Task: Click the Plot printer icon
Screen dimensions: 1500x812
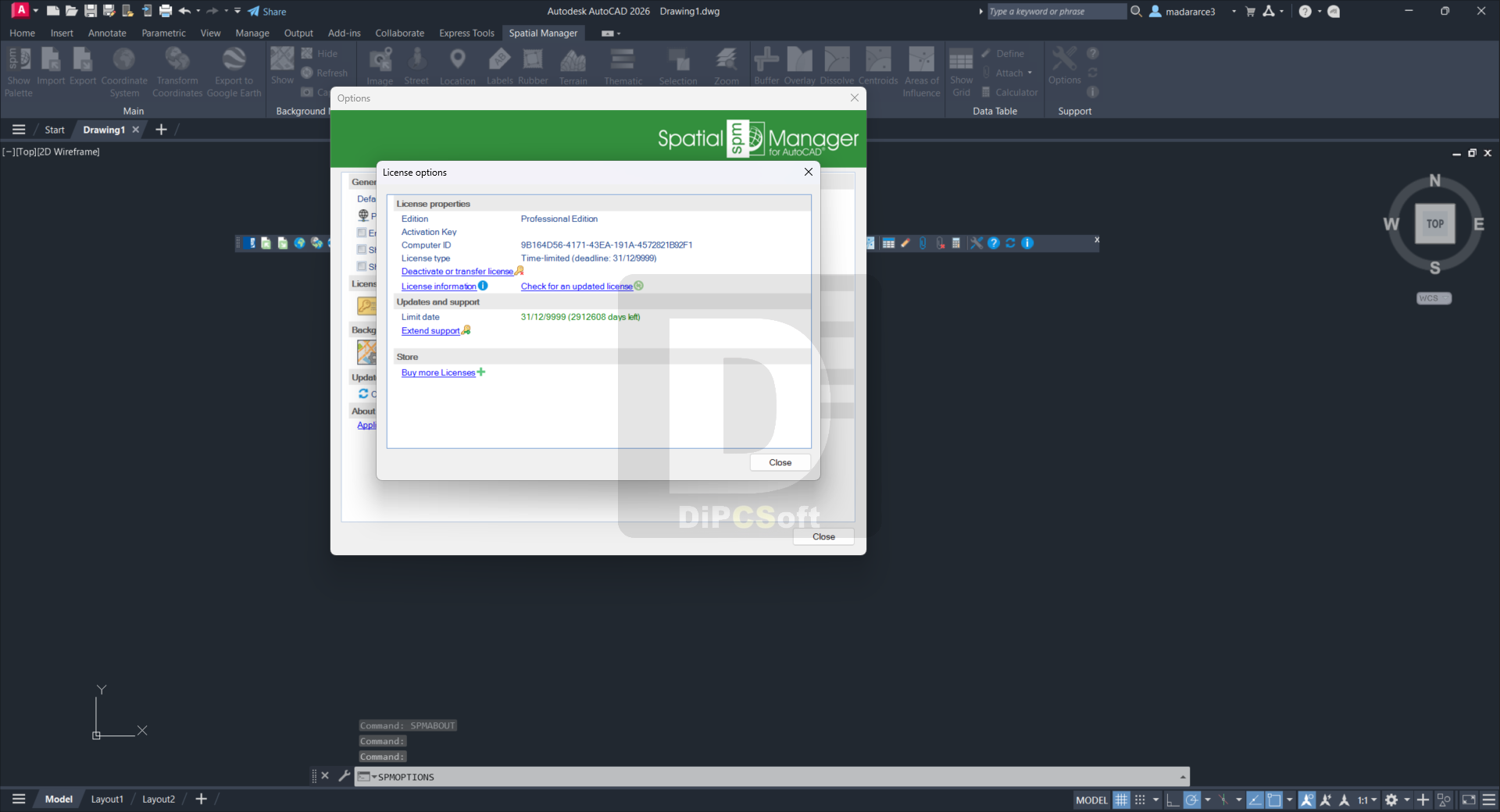Action: pyautogui.click(x=166, y=11)
